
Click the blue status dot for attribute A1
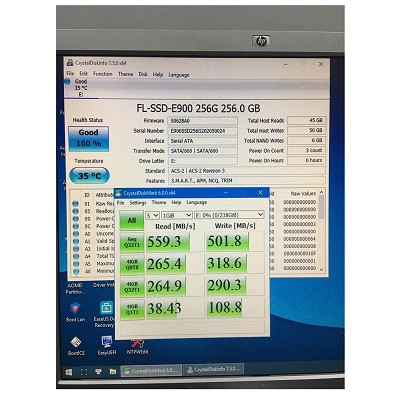(x=76, y=241)
